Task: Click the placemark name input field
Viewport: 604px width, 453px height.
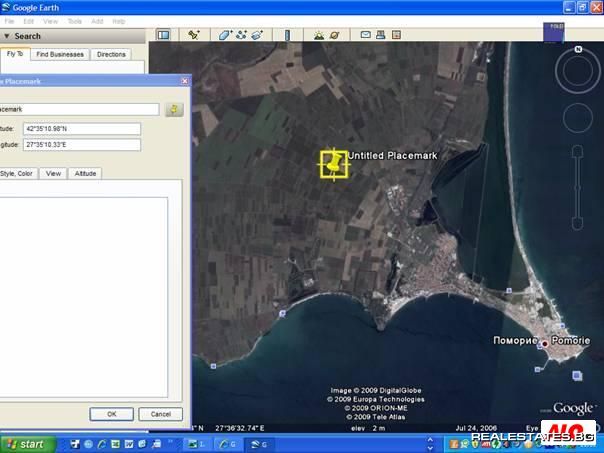Action: pyautogui.click(x=79, y=109)
